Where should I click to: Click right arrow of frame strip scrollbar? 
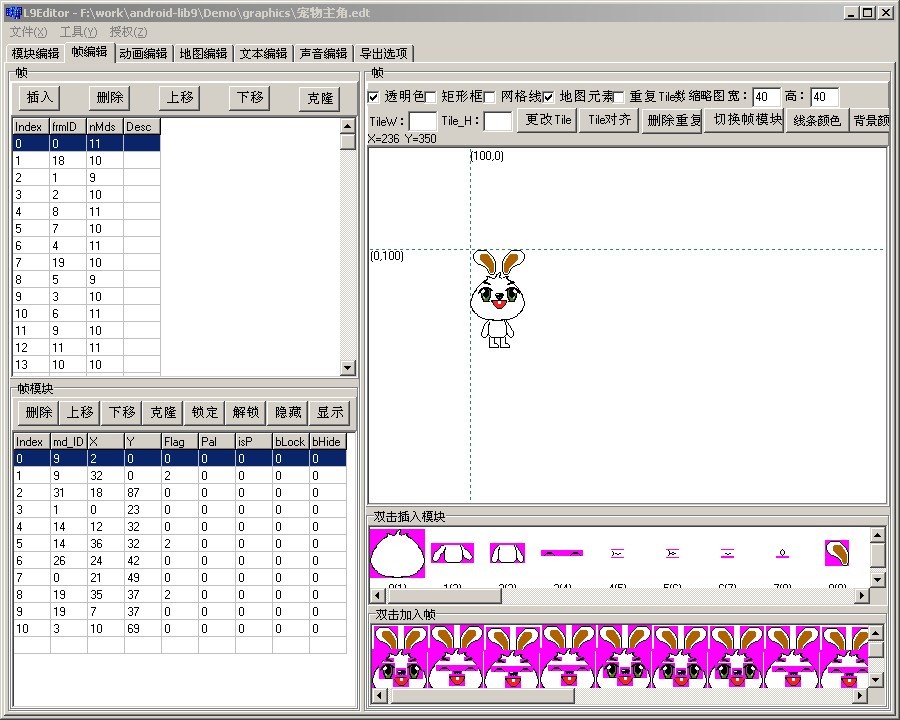coord(859,695)
